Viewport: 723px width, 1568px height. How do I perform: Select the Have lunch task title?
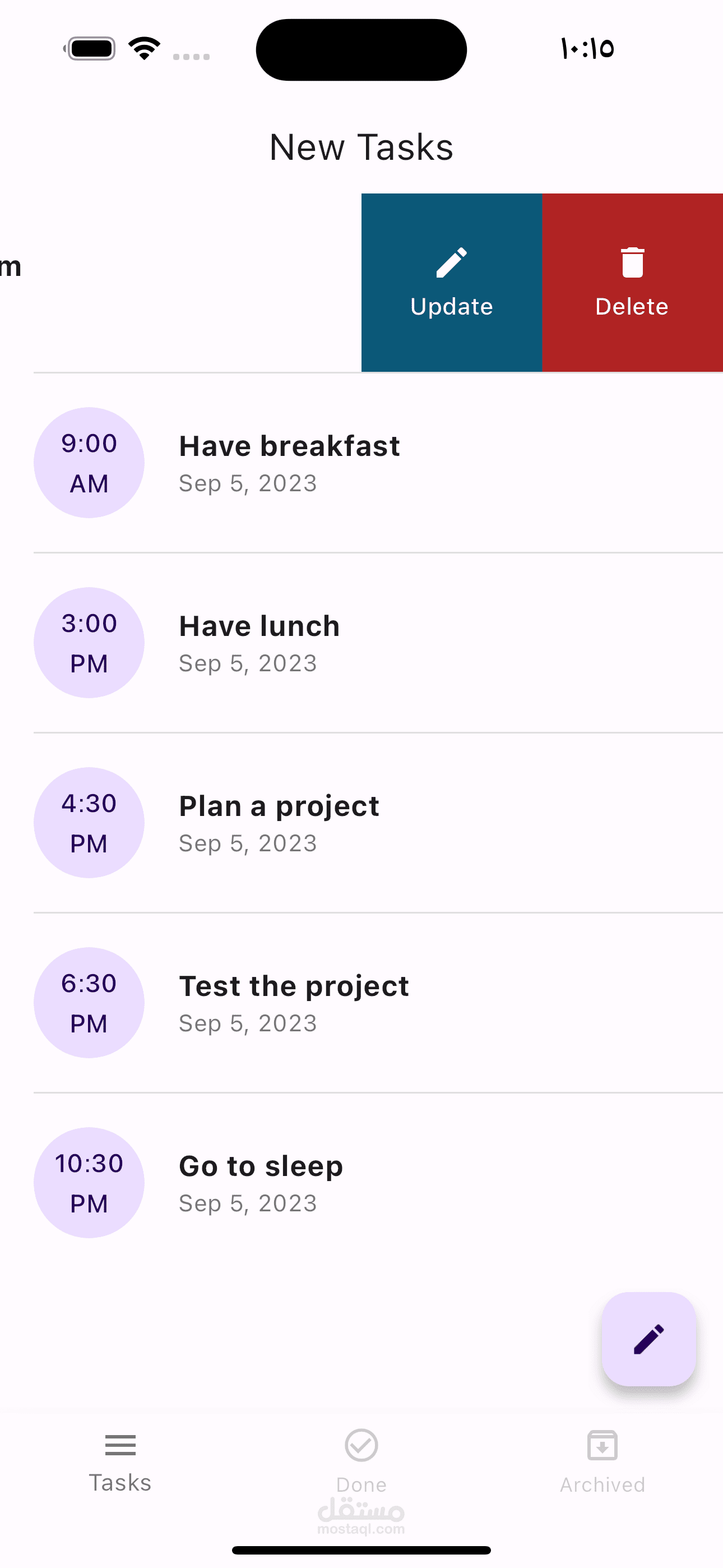[x=259, y=626]
